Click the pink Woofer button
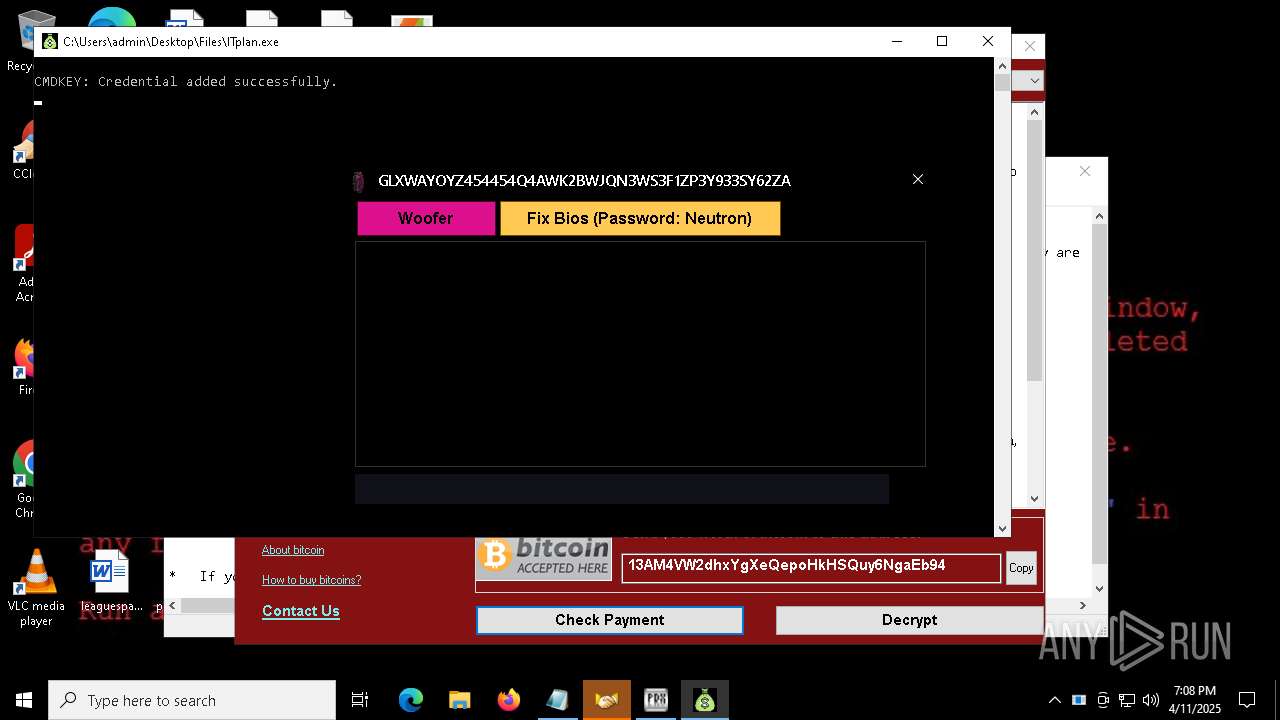 coord(426,218)
